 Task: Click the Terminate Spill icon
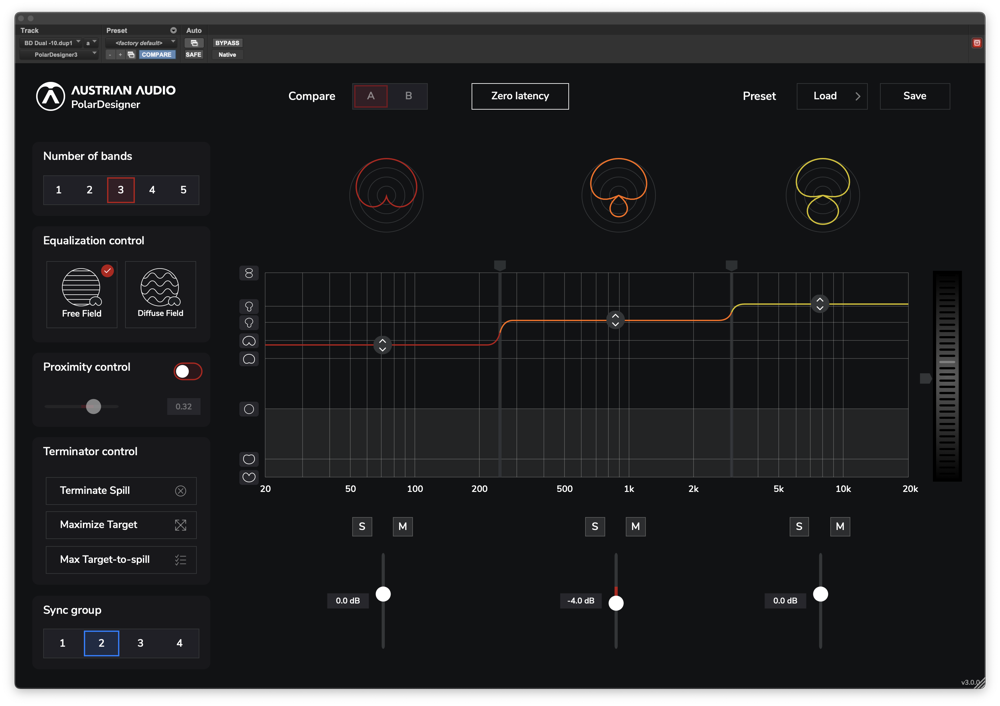click(x=180, y=491)
